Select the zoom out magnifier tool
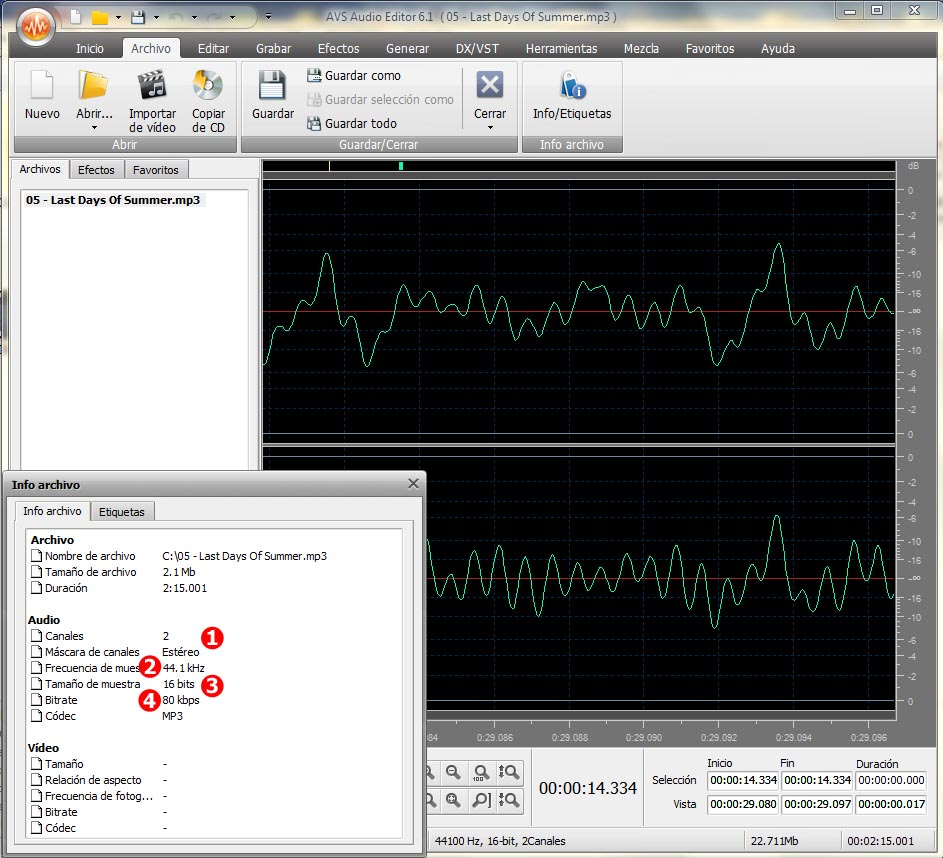This screenshot has height=858, width=943. click(x=453, y=772)
